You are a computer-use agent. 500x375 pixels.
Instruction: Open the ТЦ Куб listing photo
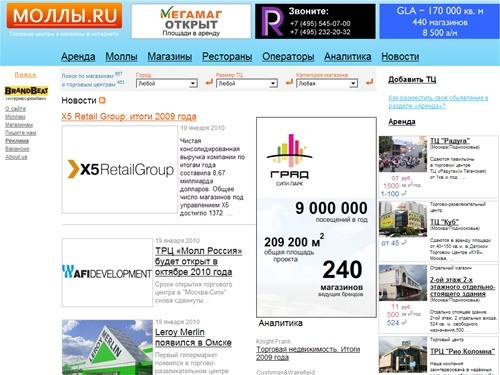(403, 219)
